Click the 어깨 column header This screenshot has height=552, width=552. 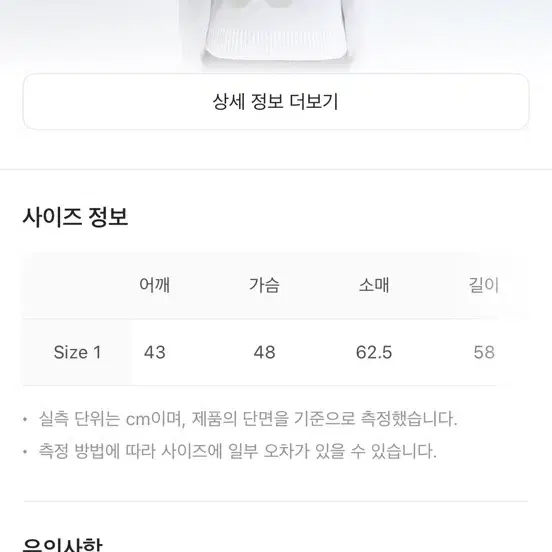coord(155,285)
